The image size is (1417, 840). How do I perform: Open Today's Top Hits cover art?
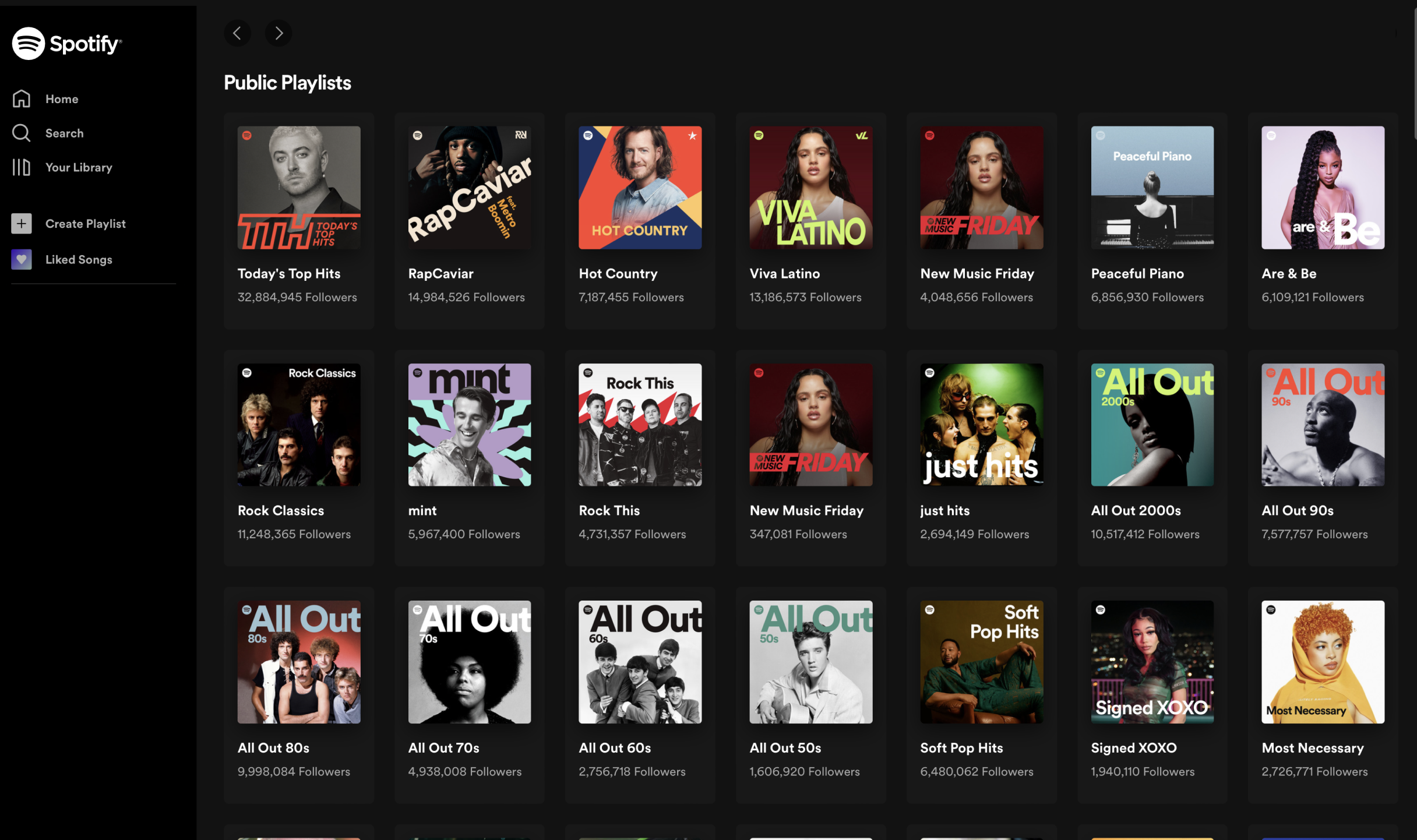pos(299,188)
